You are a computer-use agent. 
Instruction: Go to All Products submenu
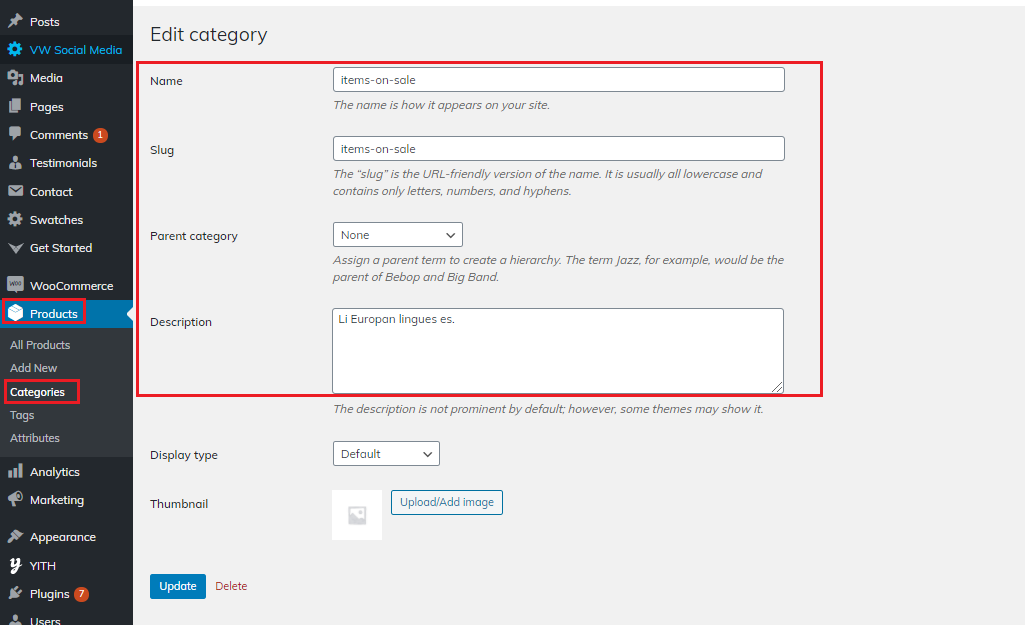click(x=40, y=345)
